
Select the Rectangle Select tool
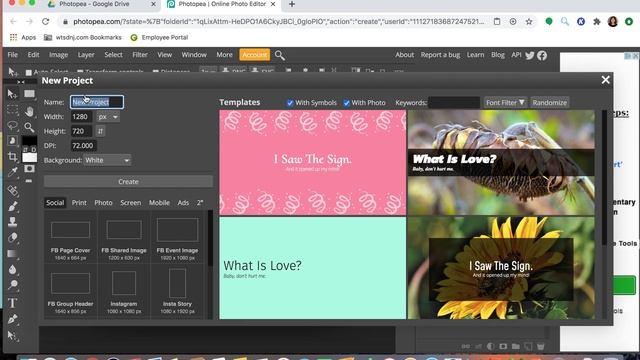pyautogui.click(x=12, y=109)
